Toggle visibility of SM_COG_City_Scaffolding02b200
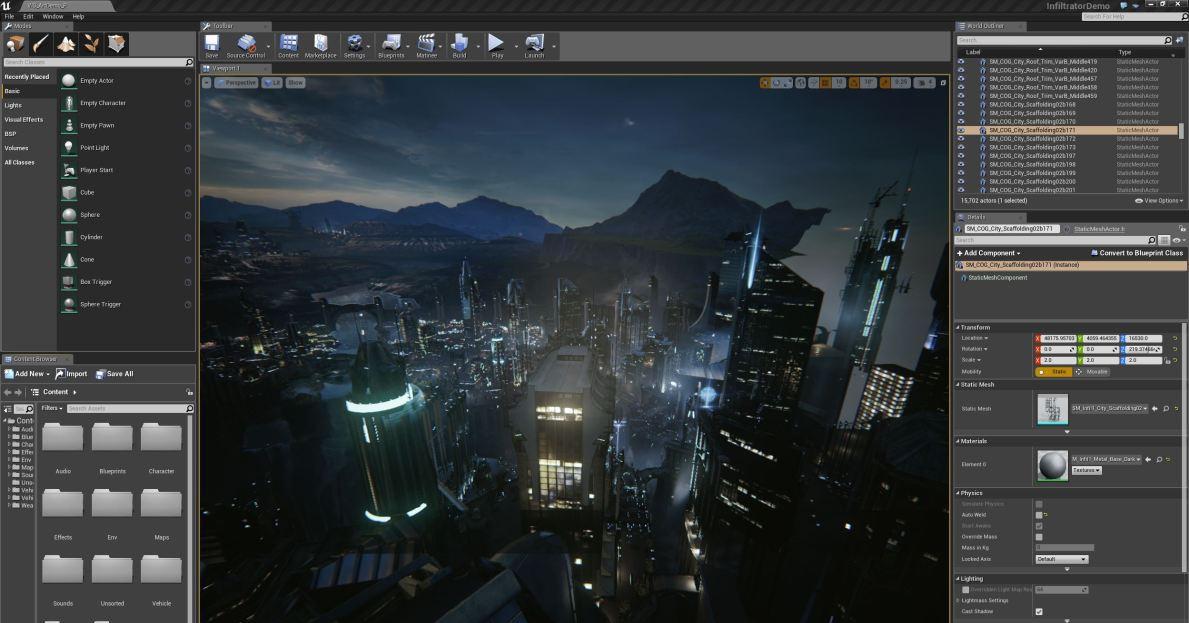The height and width of the screenshot is (623, 1189). 961,182
